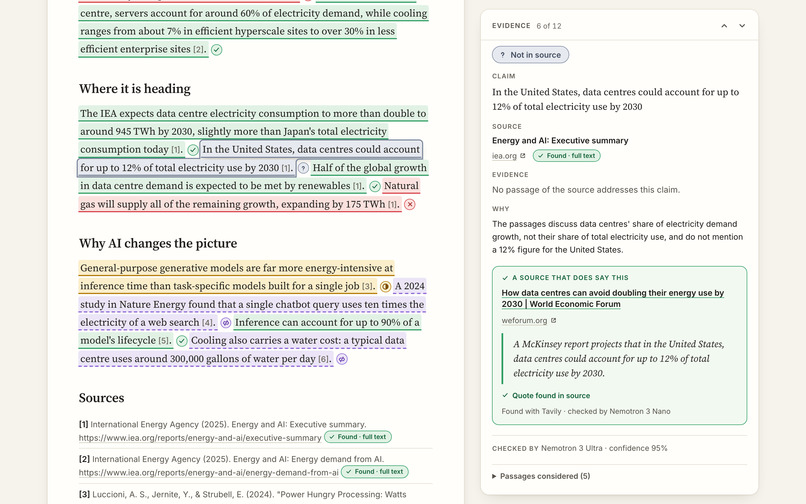This screenshot has width=806, height=504.
Task: Click half-circle partial icon after 'single job [3]'
Action: pyautogui.click(x=385, y=286)
